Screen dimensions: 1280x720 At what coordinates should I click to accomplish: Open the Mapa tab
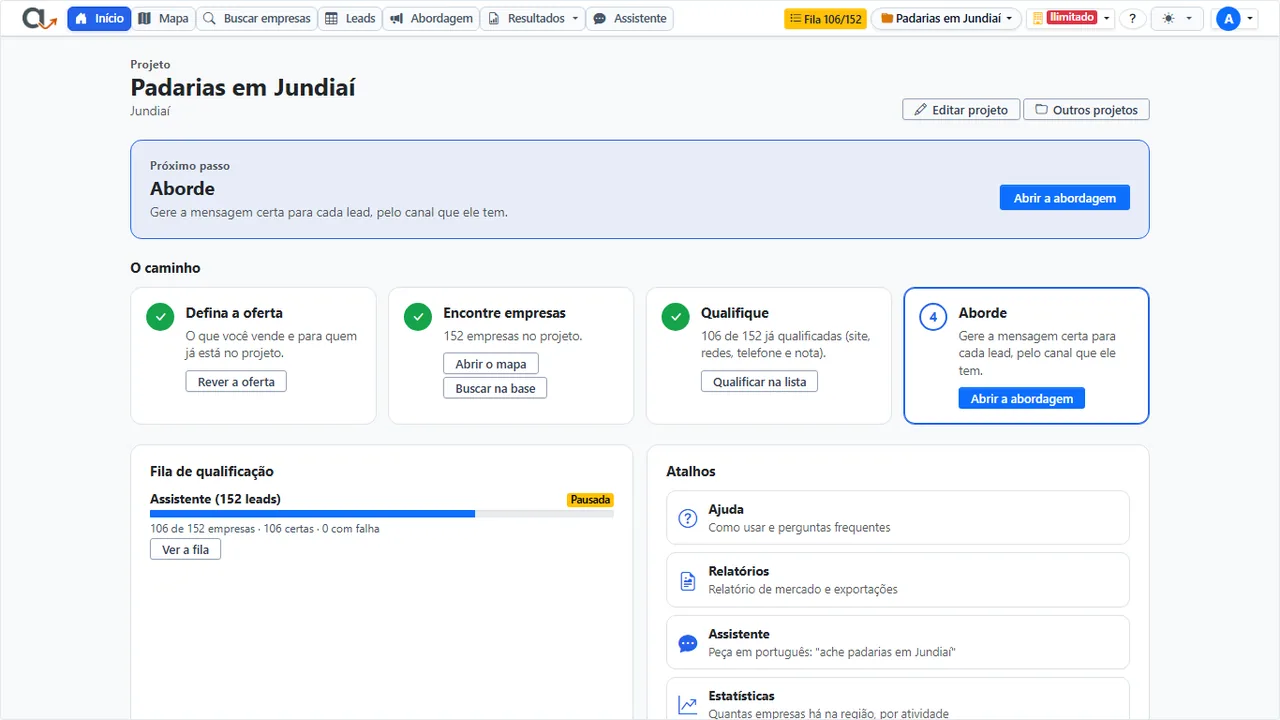pos(163,18)
